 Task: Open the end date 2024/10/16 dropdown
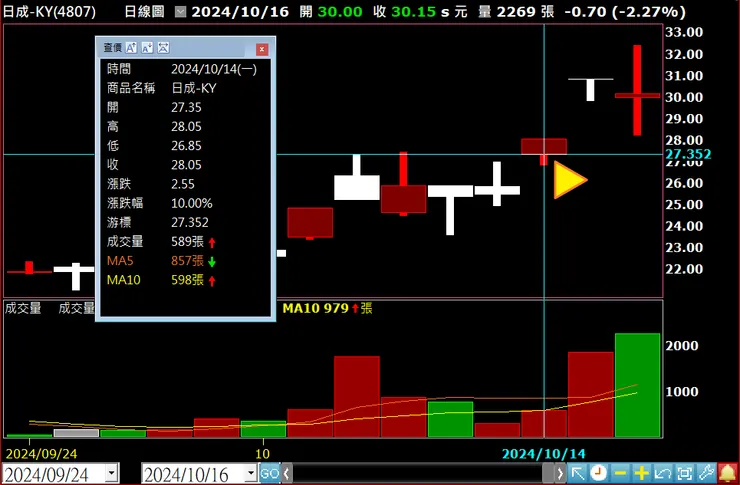point(251,473)
